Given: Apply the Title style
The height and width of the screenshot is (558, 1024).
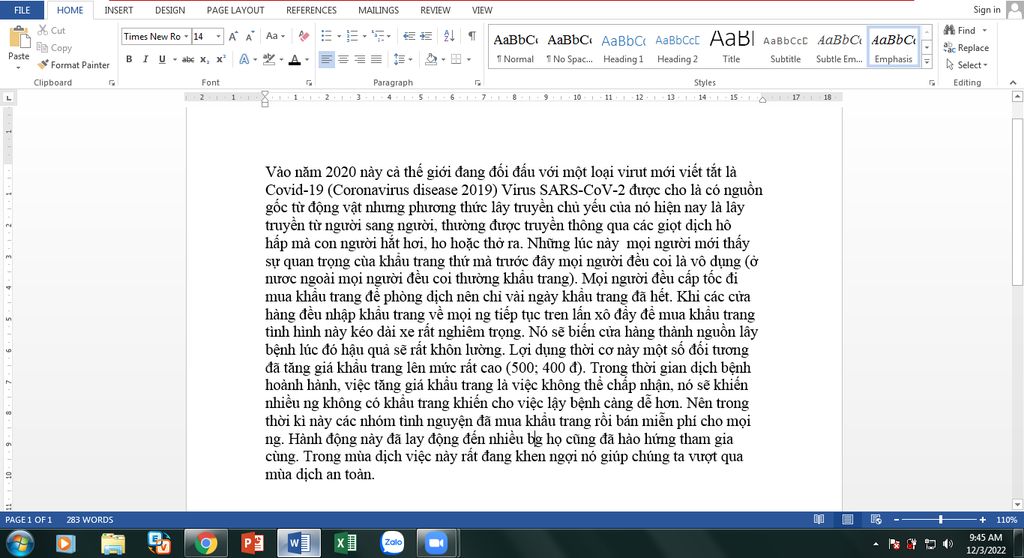Looking at the screenshot, I should (x=731, y=48).
